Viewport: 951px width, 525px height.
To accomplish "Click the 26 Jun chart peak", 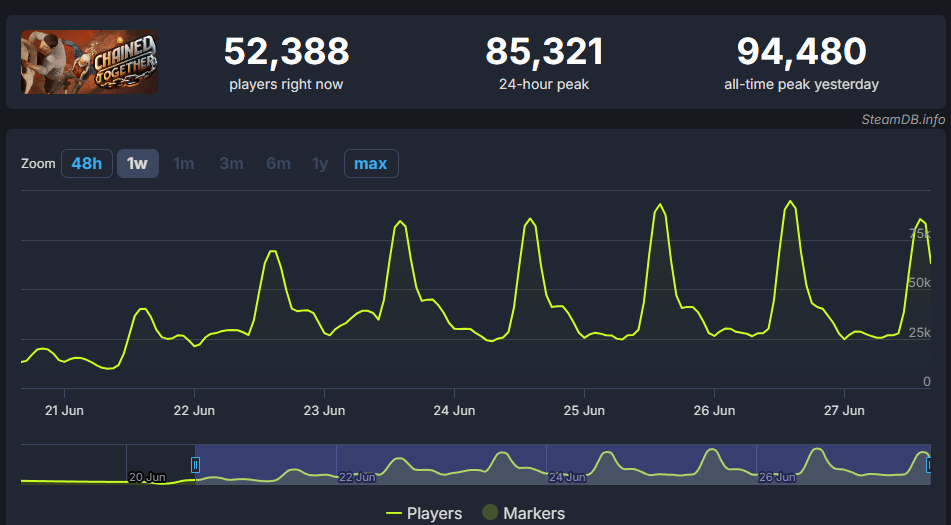I will click(x=789, y=201).
